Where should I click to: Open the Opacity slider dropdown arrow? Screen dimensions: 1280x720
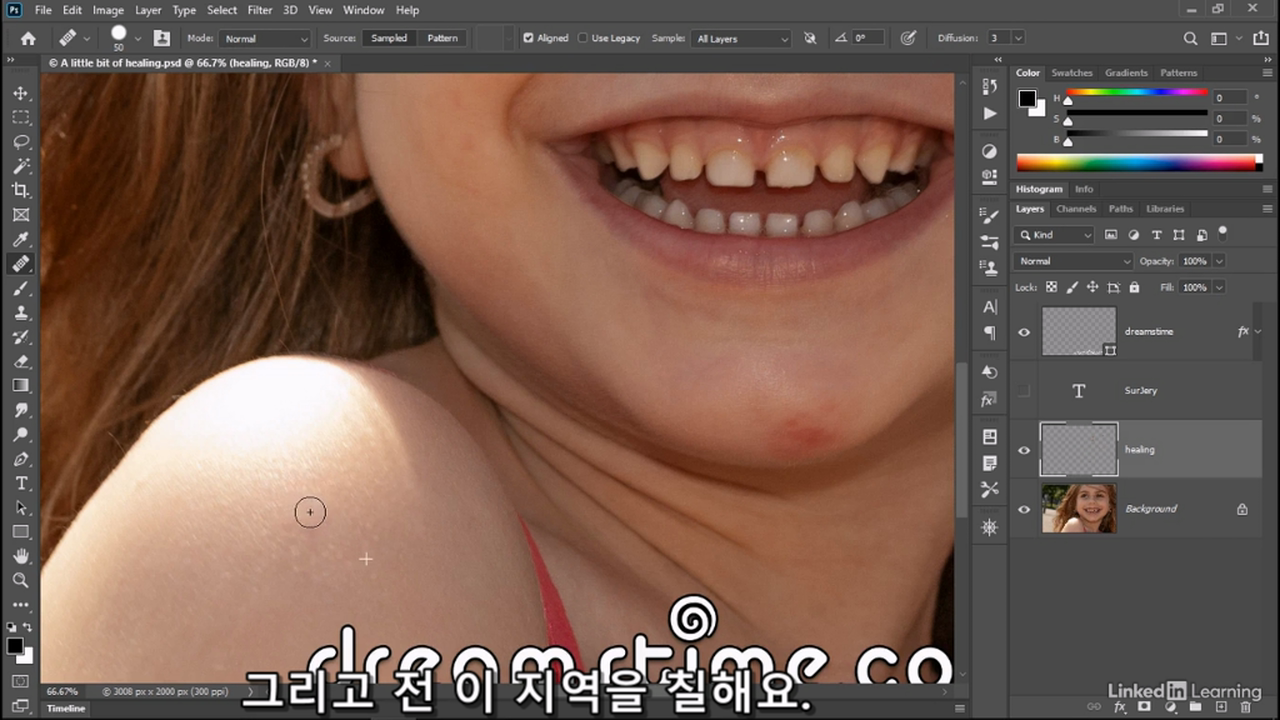[x=1219, y=261]
